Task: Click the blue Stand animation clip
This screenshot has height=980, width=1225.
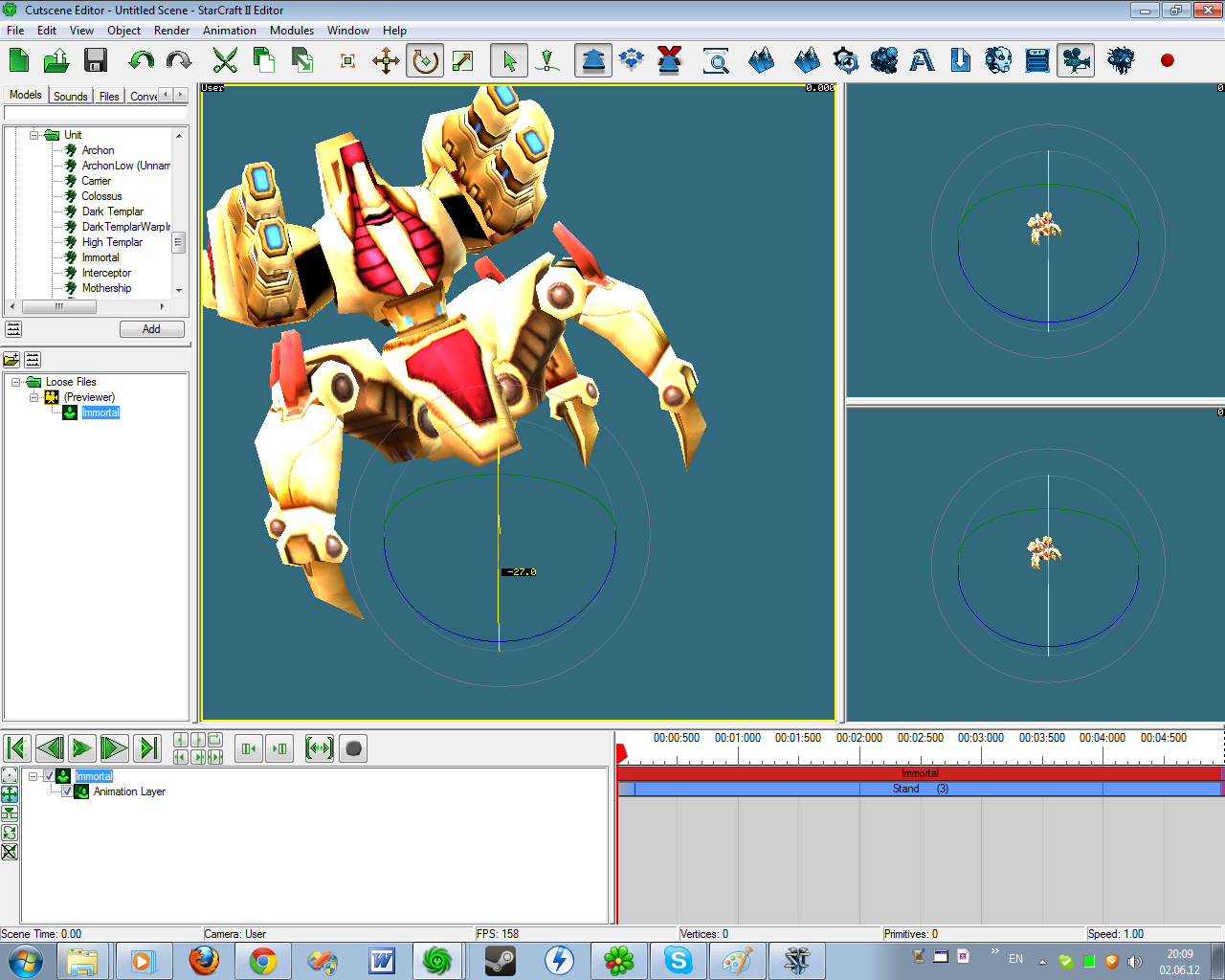Action: (919, 789)
